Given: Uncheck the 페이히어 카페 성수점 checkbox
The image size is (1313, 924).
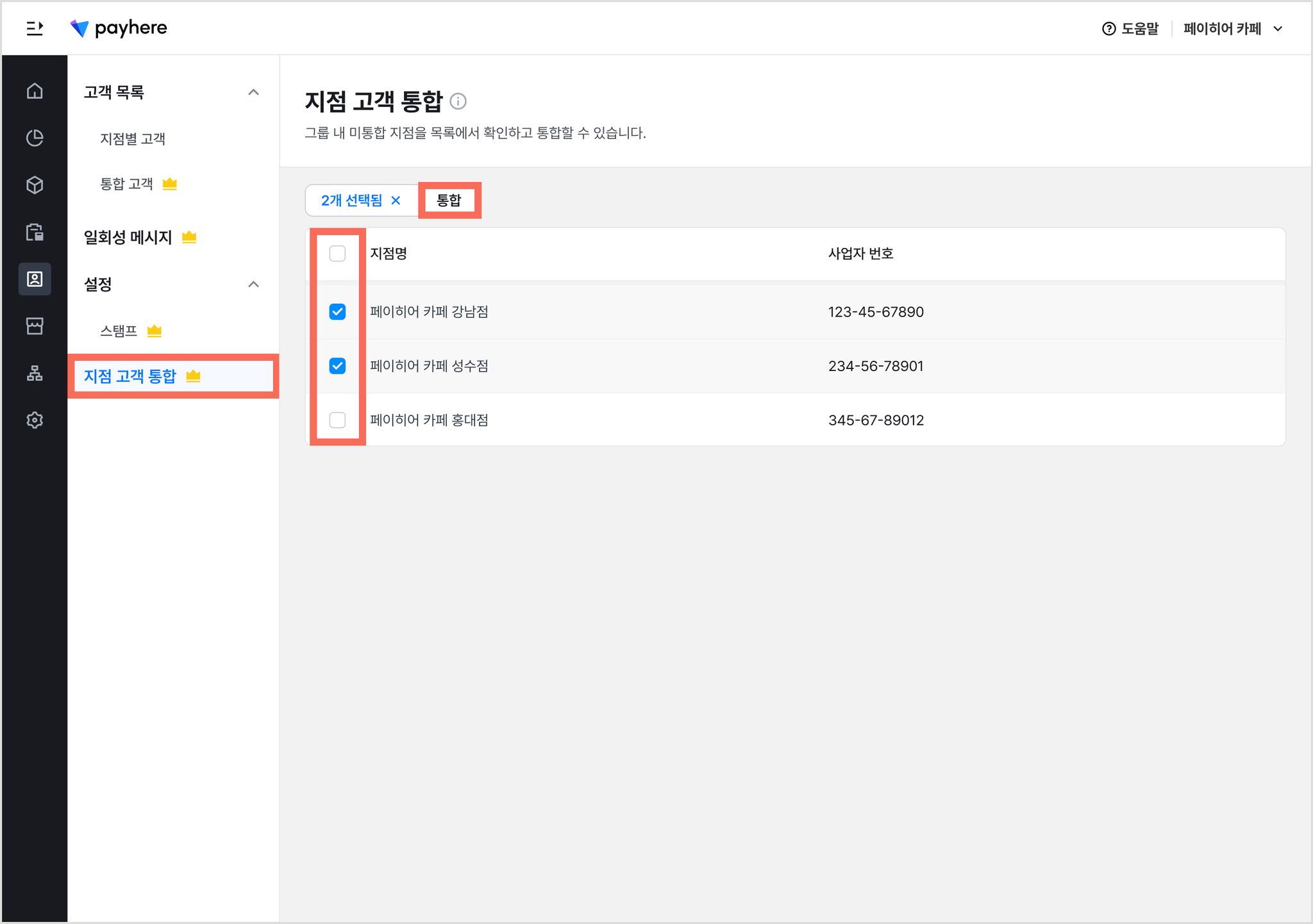Looking at the screenshot, I should 337,366.
